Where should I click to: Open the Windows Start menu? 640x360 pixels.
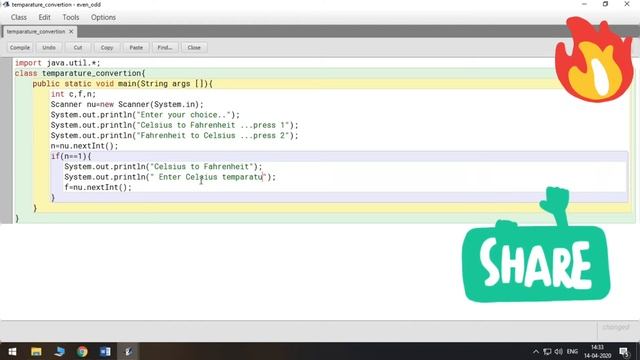click(x=12, y=351)
